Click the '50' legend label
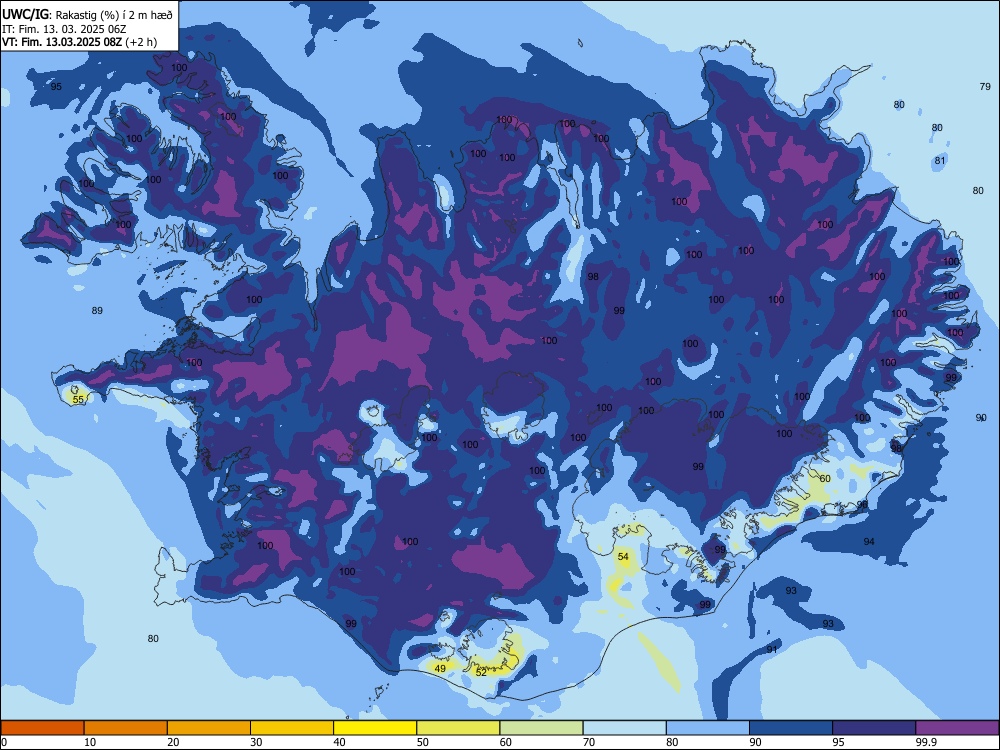Screen dimensions: 1000x750 click(423, 742)
